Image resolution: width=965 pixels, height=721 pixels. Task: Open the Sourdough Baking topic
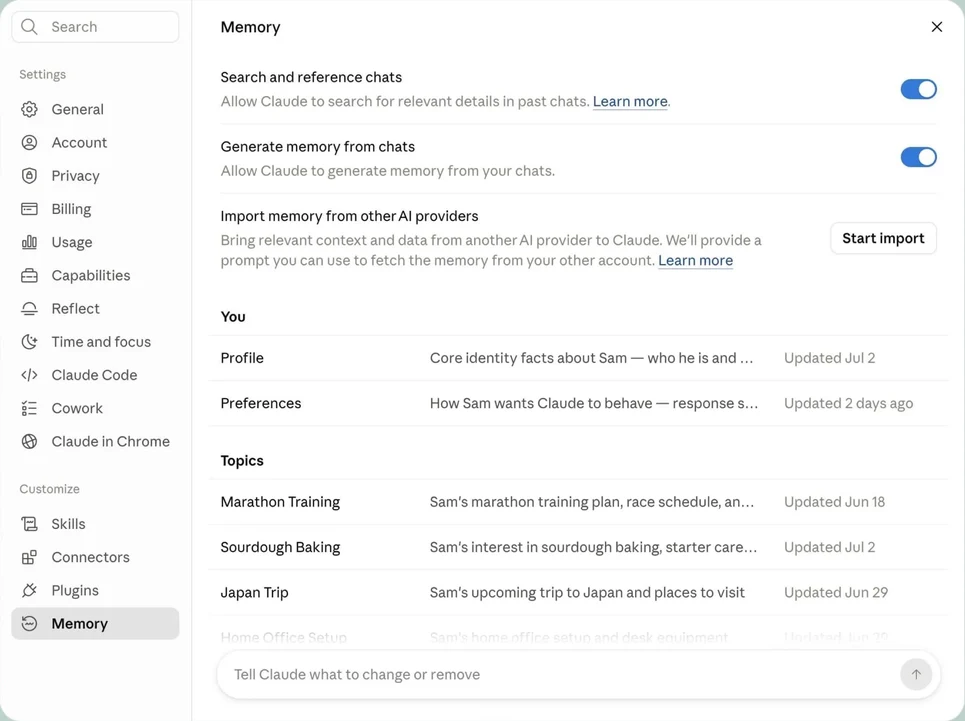tap(578, 547)
